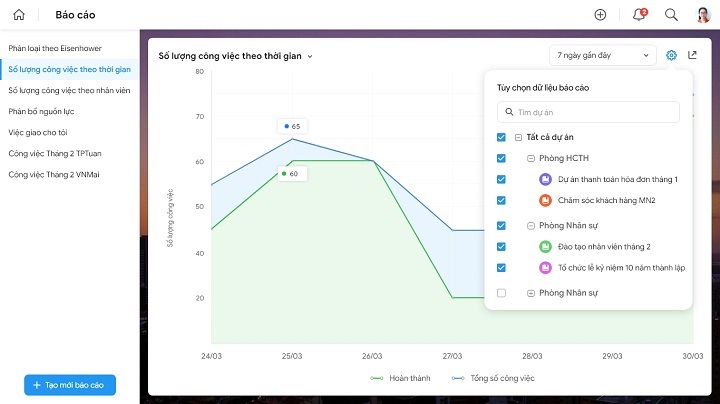Focus the Tìm dự án search field
This screenshot has width=720, height=404.
588,112
